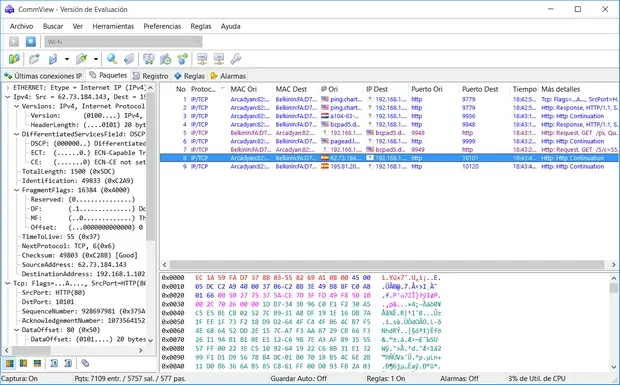The height and width of the screenshot is (385, 620).
Task: Open the Archivo menu
Action: 21,26
